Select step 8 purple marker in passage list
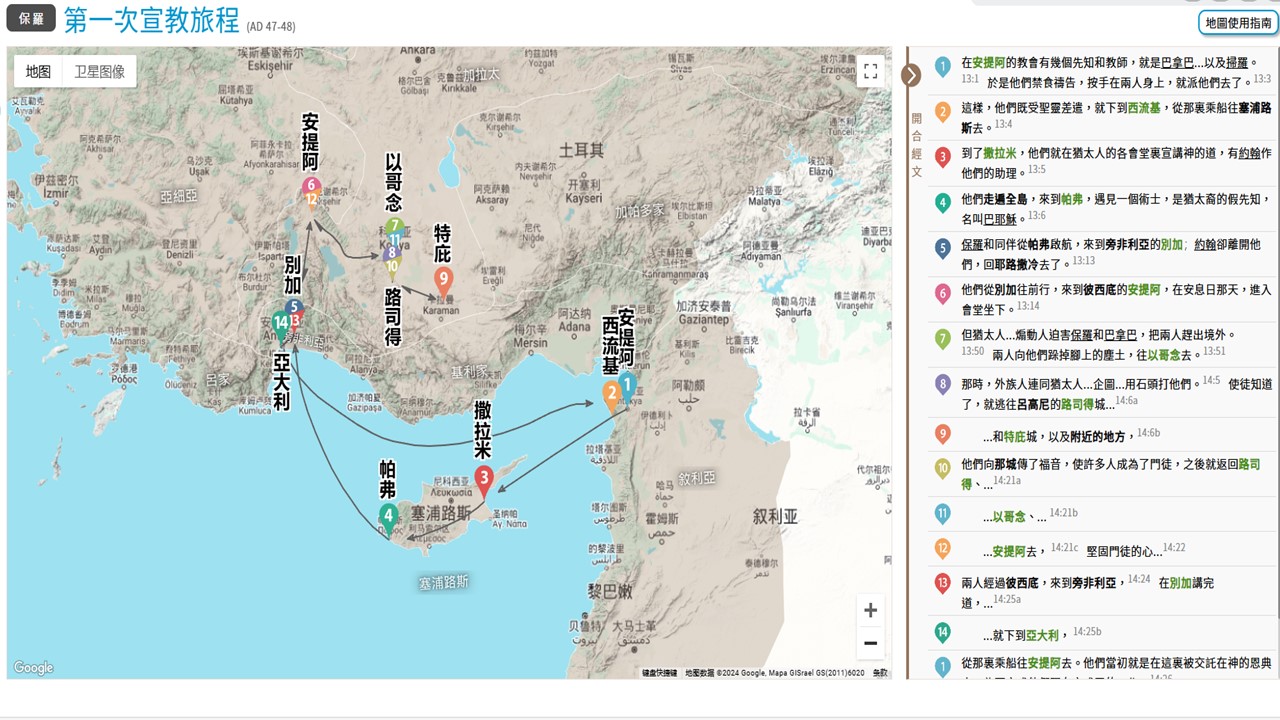Image resolution: width=1280 pixels, height=720 pixels. (942, 384)
